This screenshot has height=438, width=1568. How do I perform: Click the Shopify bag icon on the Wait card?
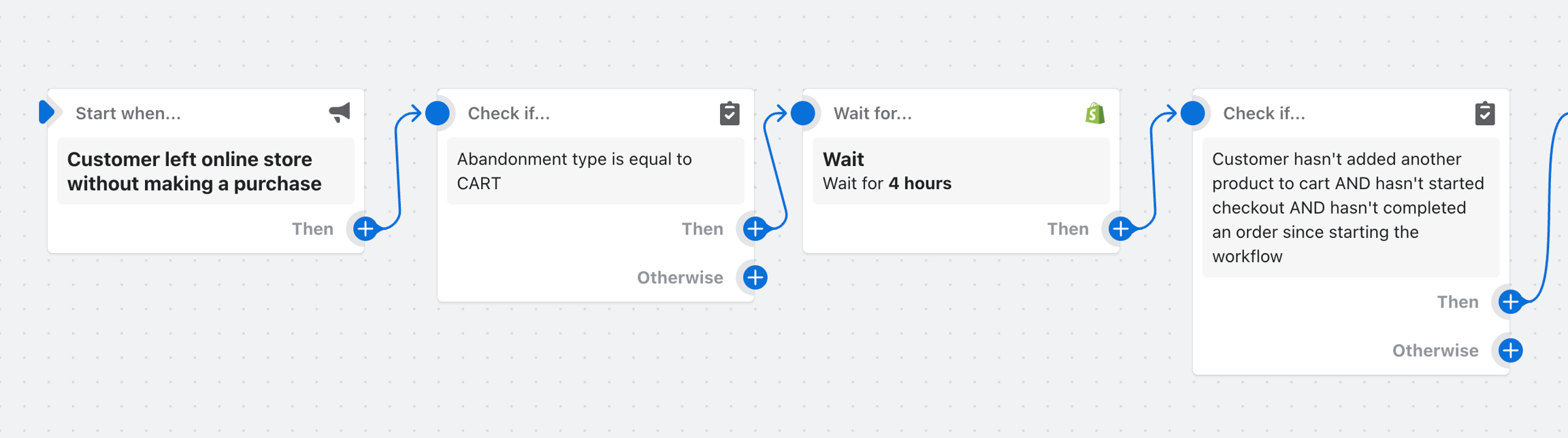(x=1094, y=113)
